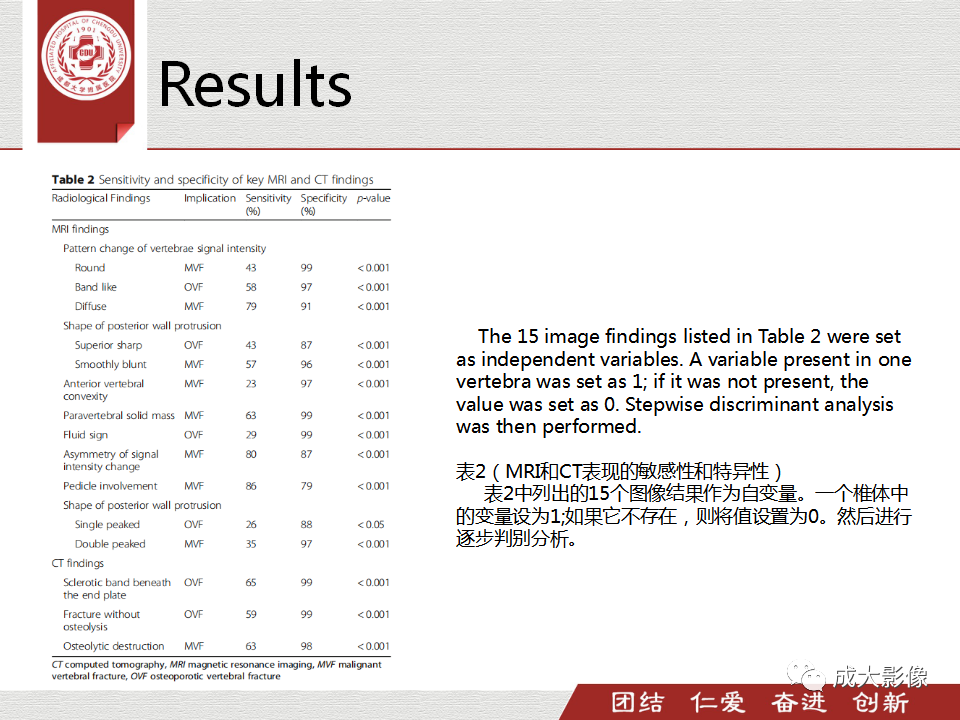Select the 'Single peaked' row label
The image size is (960, 720).
[x=107, y=524]
